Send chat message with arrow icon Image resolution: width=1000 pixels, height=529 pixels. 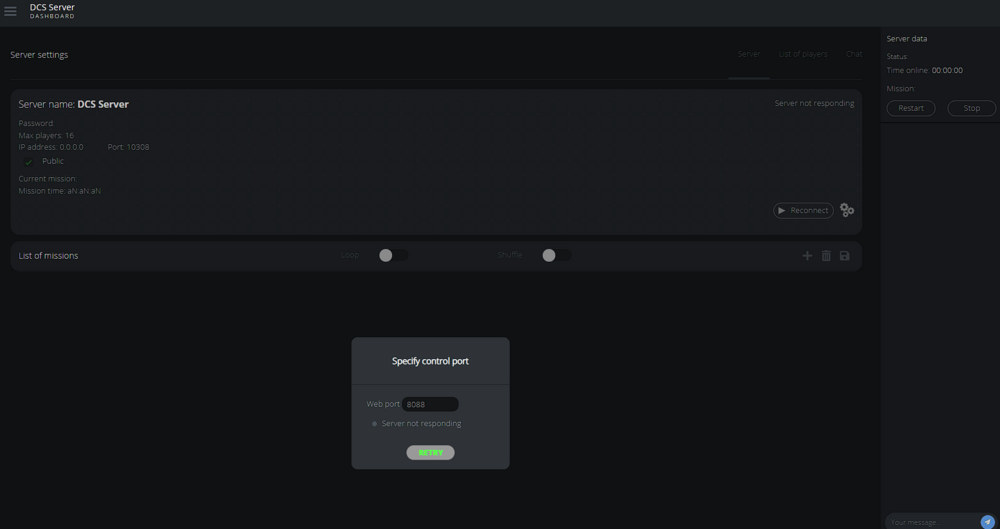click(x=987, y=521)
